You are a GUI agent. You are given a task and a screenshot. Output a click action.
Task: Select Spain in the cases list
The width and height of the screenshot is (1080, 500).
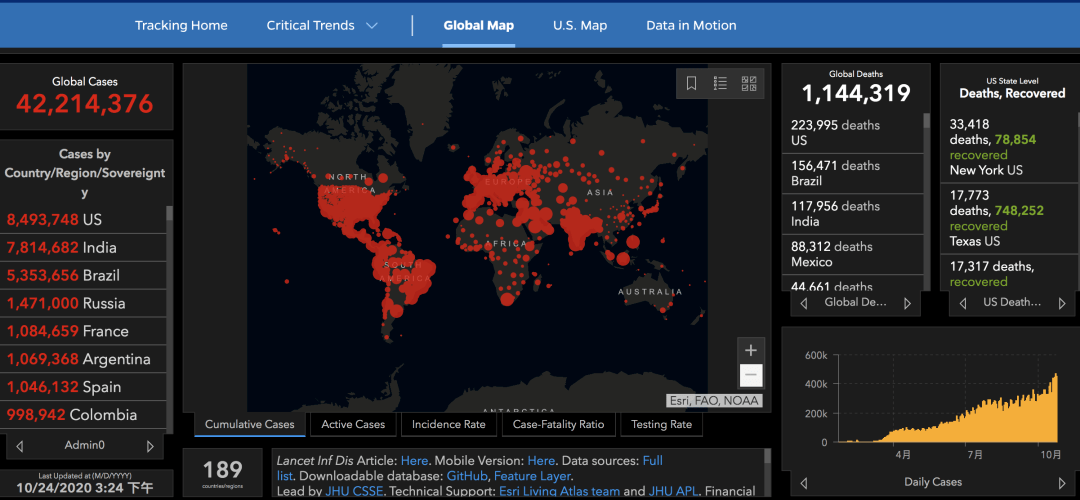83,387
